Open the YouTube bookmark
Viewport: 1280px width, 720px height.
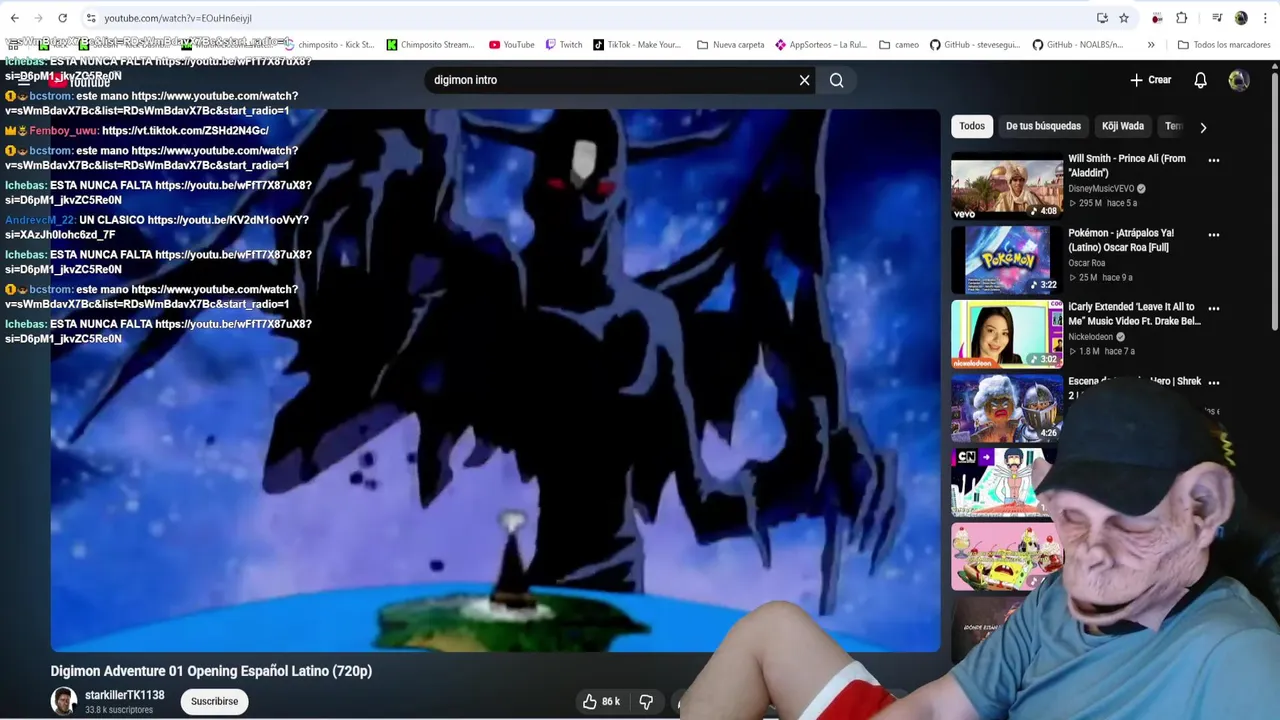(512, 44)
